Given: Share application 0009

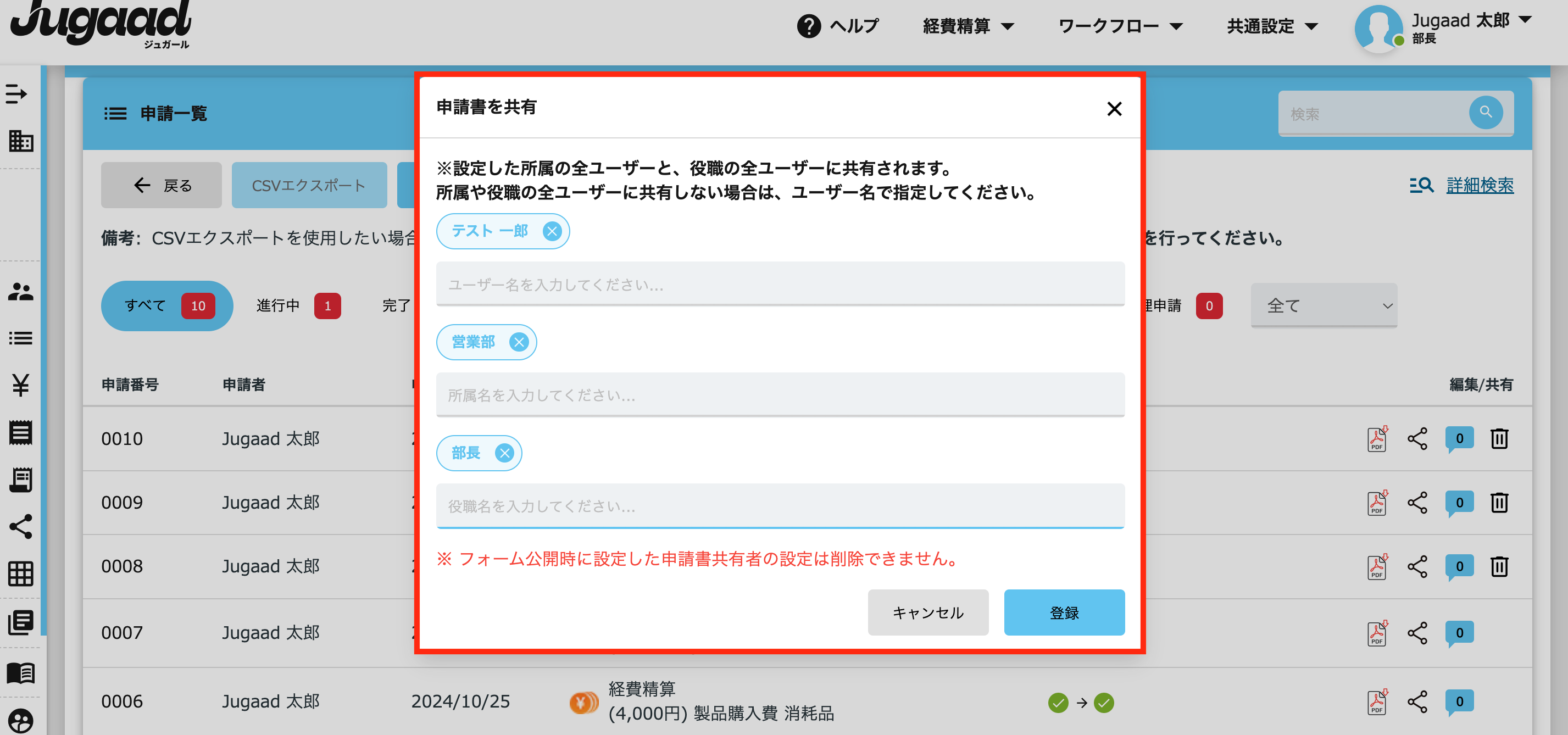Looking at the screenshot, I should click(1417, 502).
